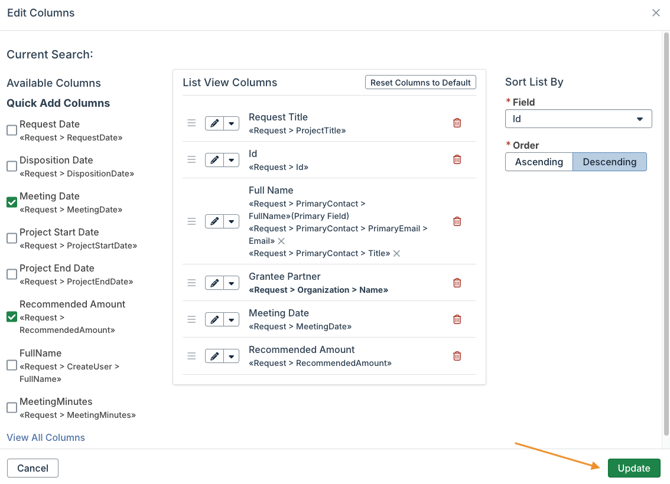Delete the Recommended Amount column
The image size is (670, 484).
[x=457, y=356]
